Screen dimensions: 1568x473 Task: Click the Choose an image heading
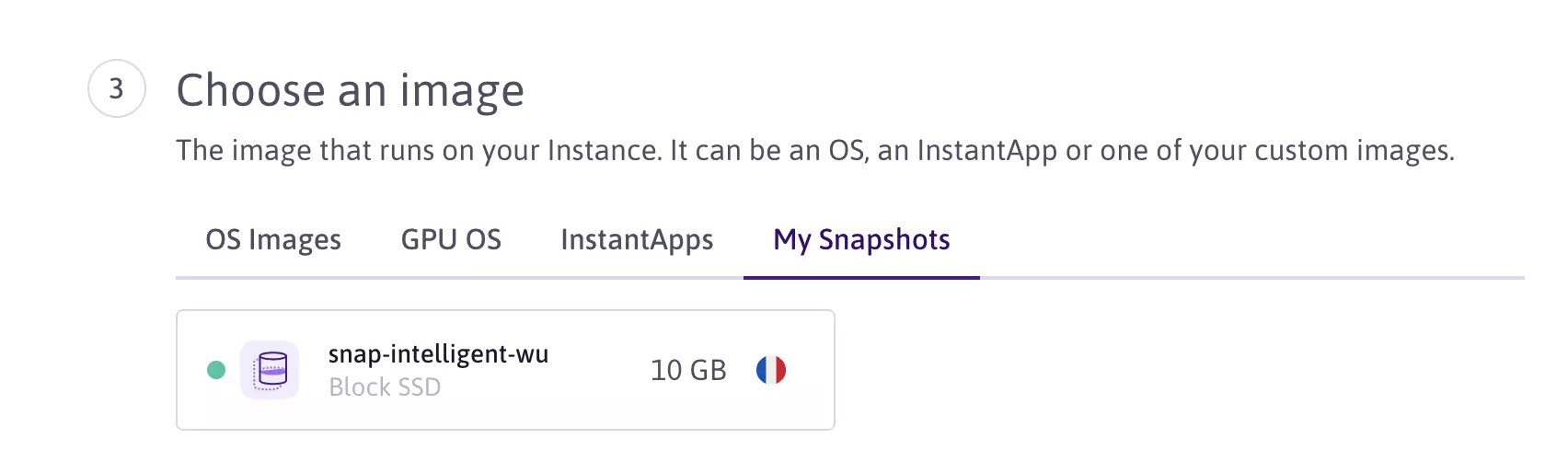(350, 90)
